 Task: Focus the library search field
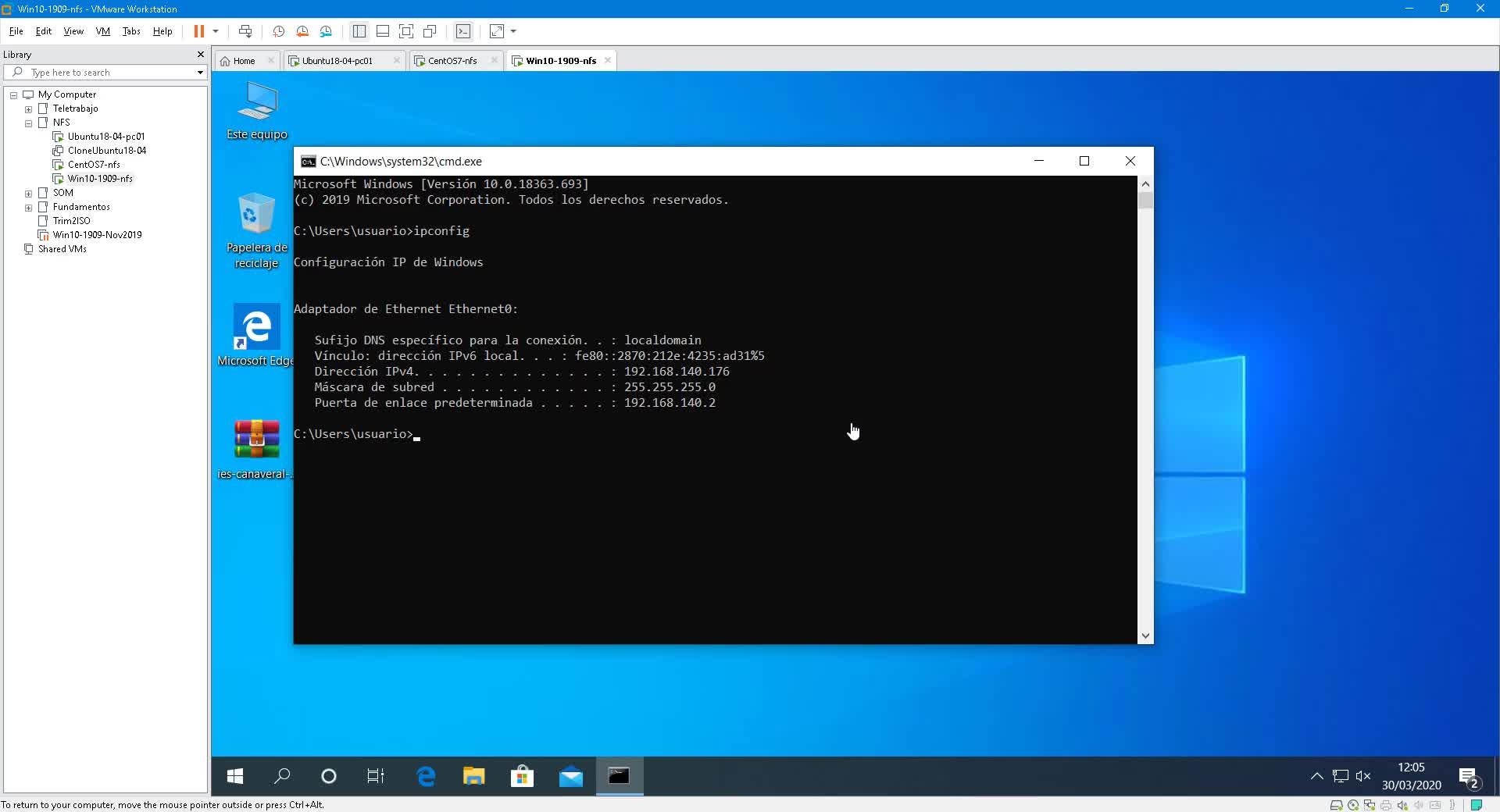point(105,73)
